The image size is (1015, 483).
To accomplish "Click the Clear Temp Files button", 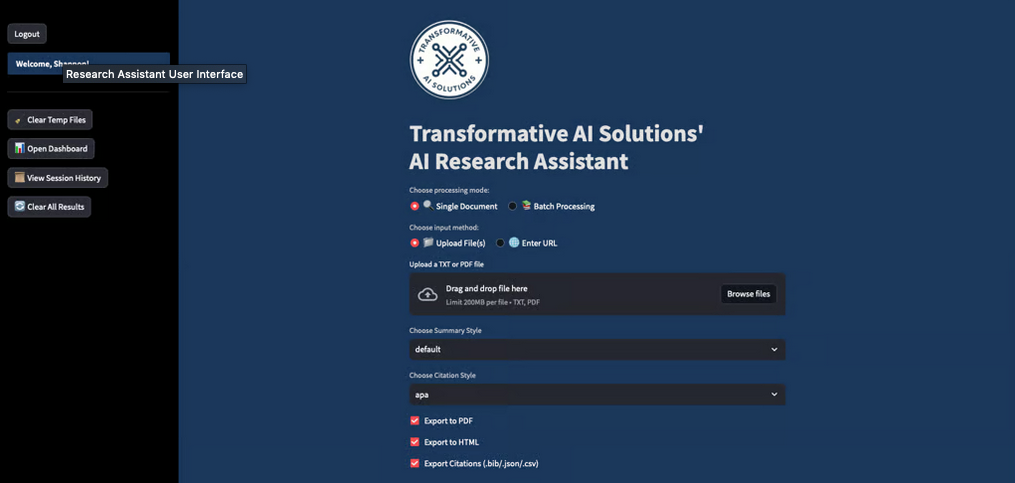I will click(50, 120).
